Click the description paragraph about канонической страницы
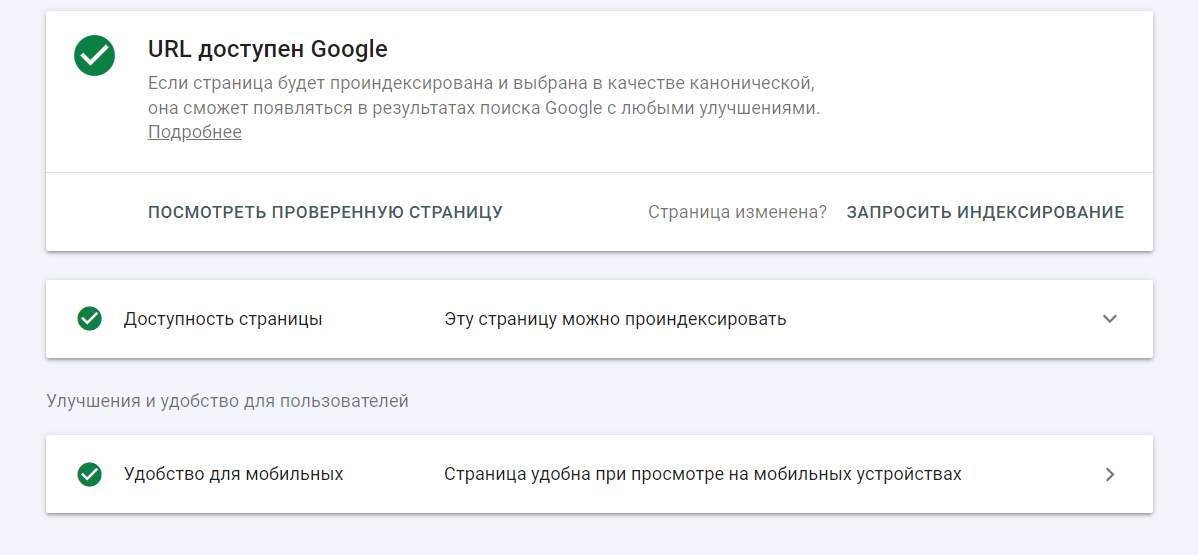 (x=484, y=95)
